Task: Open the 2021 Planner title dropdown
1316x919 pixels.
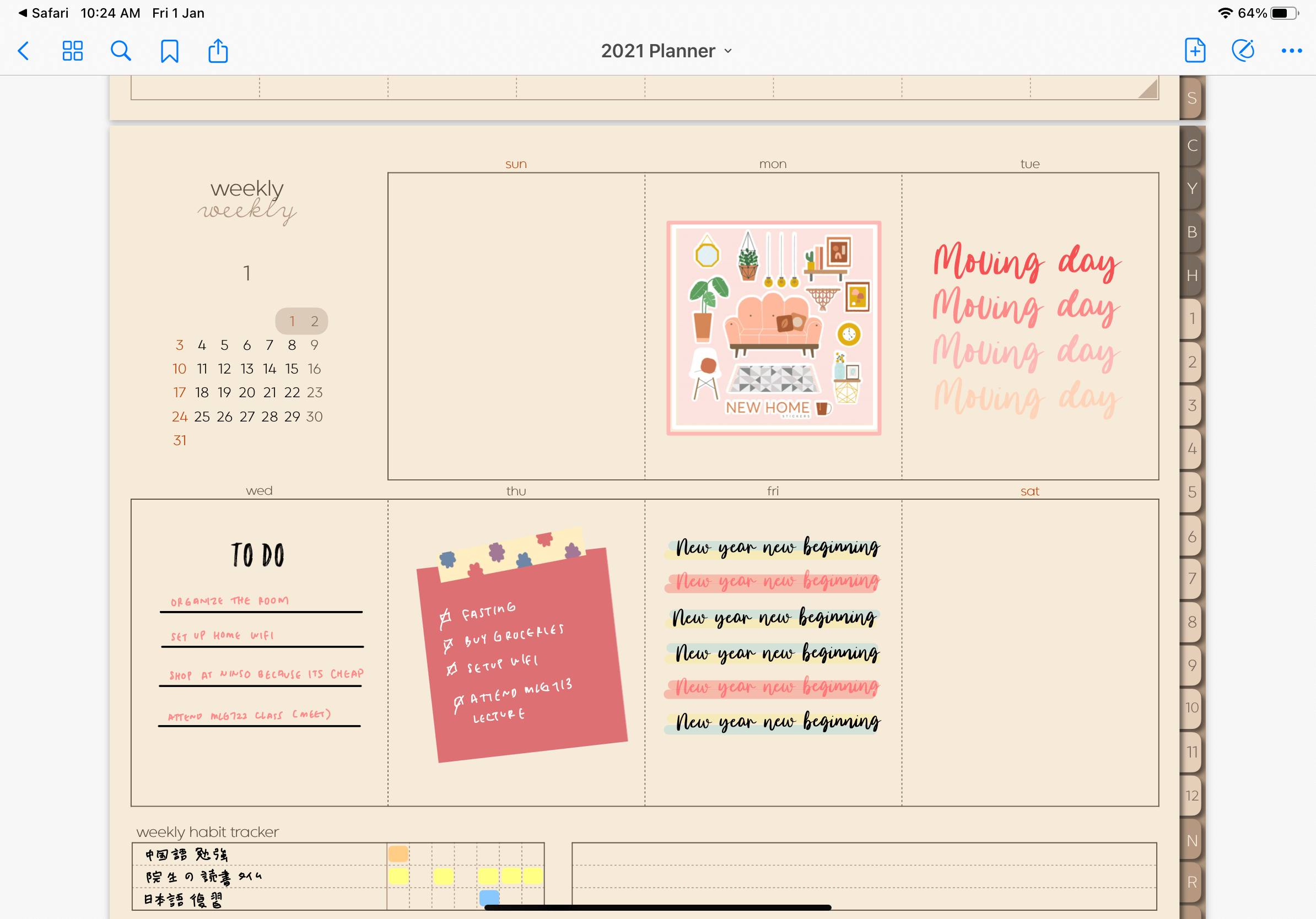Action: coord(728,51)
